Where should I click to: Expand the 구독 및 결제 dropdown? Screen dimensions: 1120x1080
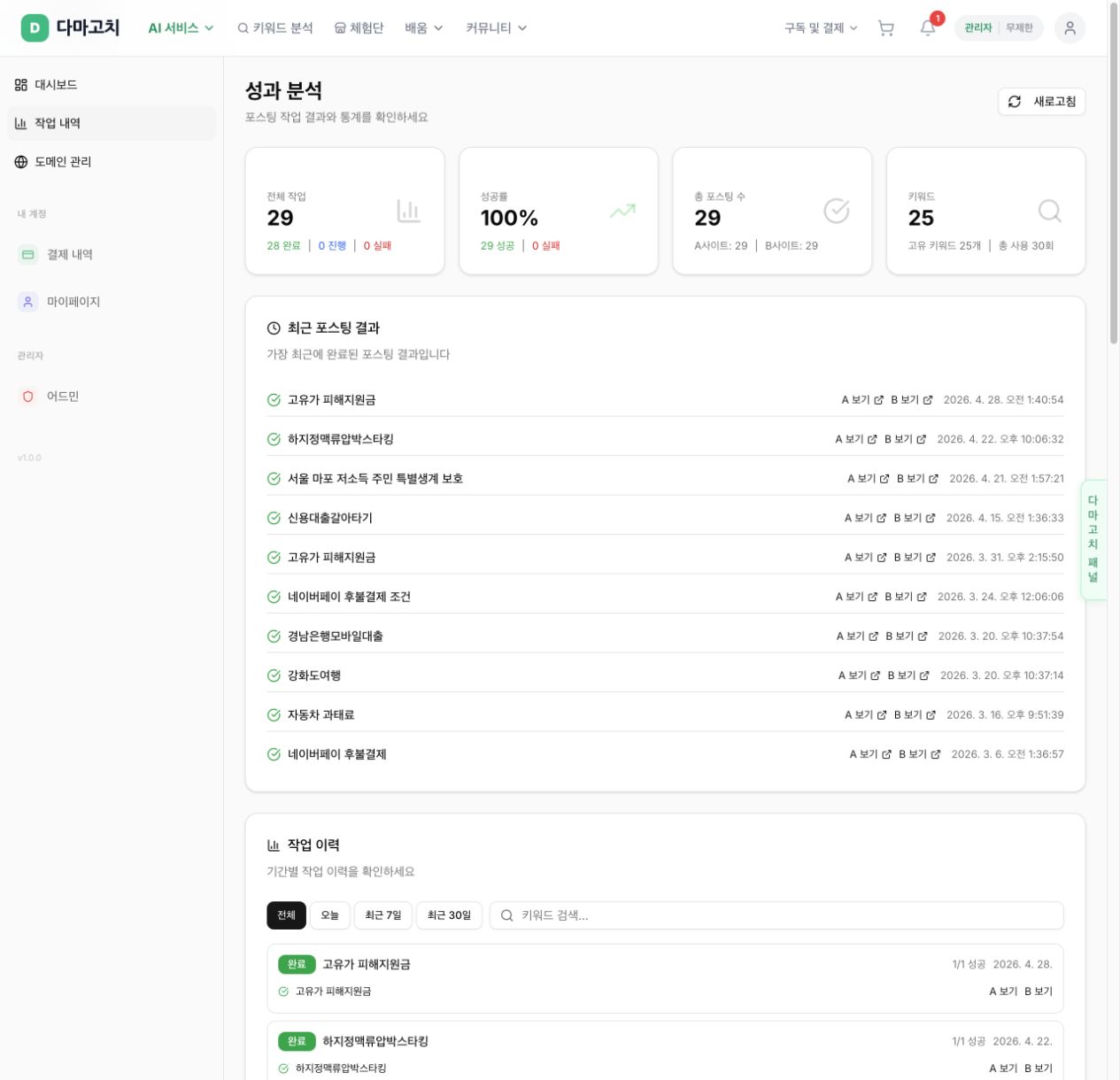(821, 28)
